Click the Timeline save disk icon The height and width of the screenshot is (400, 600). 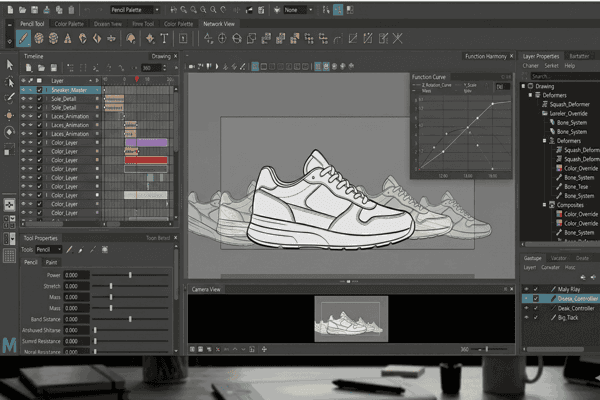[54, 68]
